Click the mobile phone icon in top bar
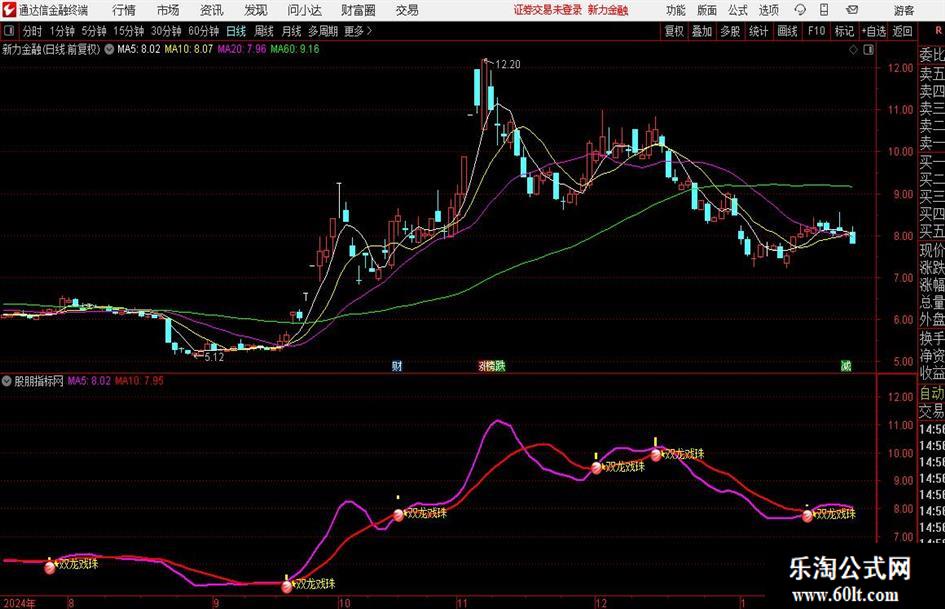This screenshot has height=609, width=945. click(824, 10)
